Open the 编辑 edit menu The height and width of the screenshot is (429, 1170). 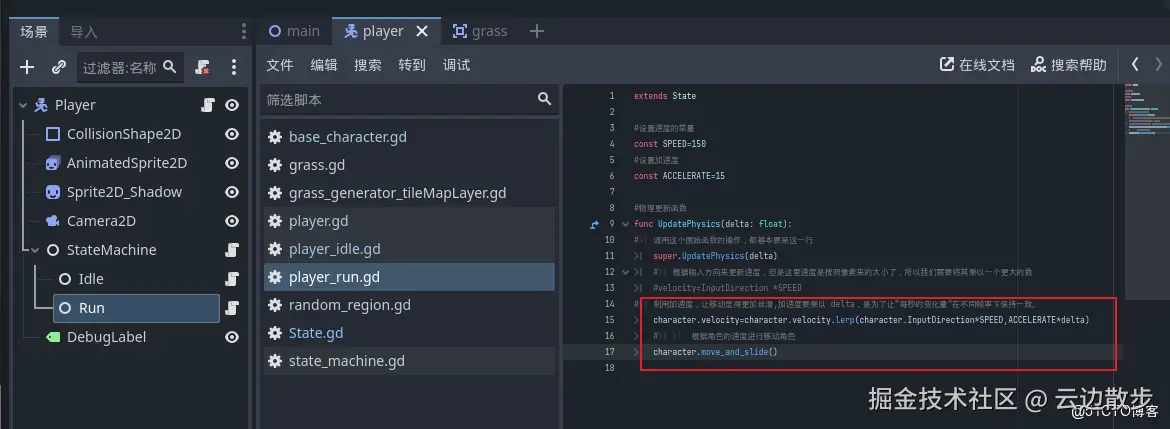pyautogui.click(x=324, y=65)
